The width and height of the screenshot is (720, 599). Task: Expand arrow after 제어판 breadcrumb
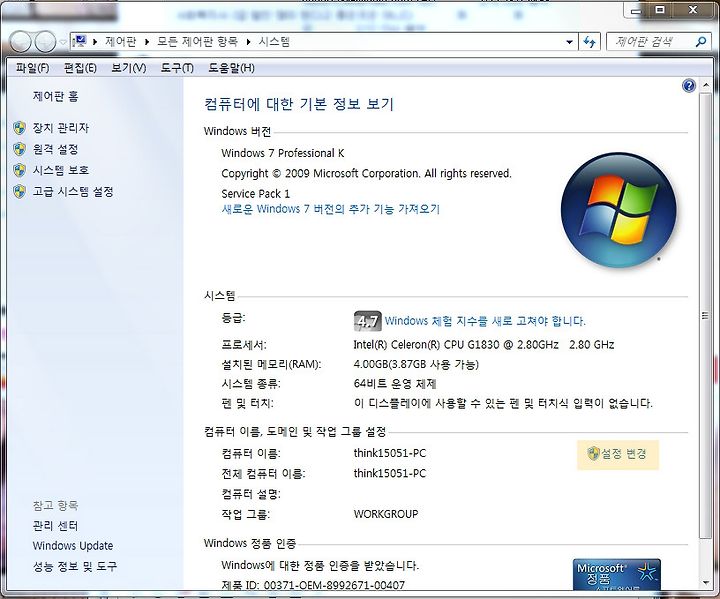147,42
